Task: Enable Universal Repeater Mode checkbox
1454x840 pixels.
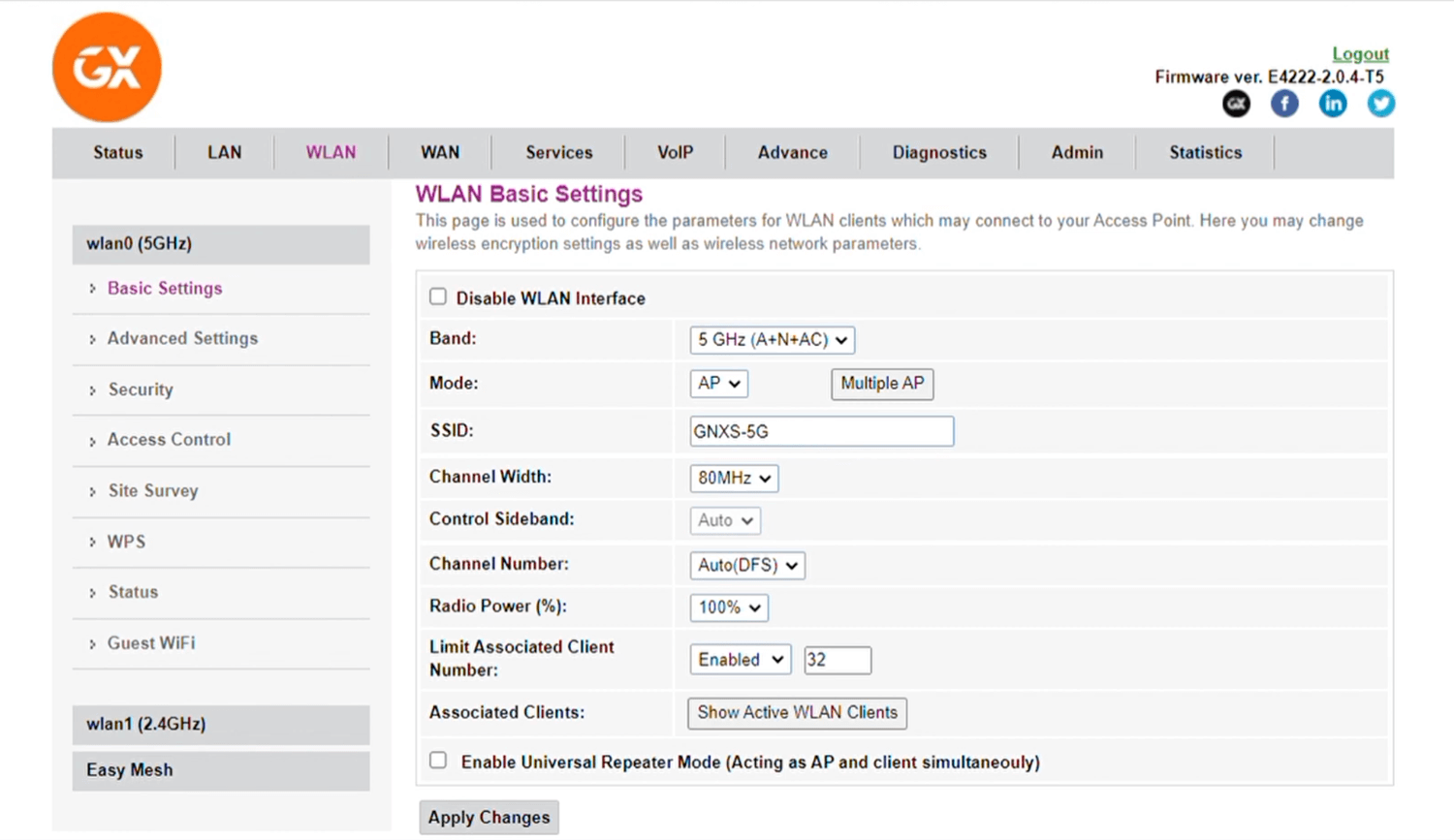Action: pyautogui.click(x=438, y=761)
